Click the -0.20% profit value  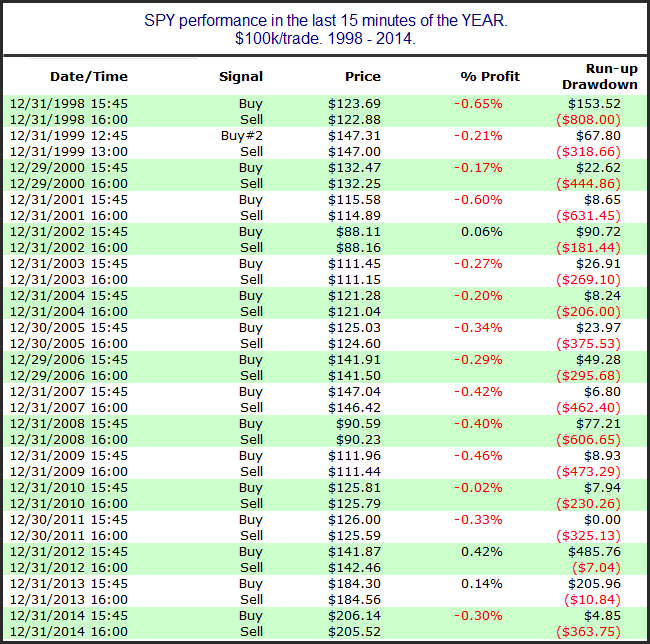pyautogui.click(x=478, y=296)
